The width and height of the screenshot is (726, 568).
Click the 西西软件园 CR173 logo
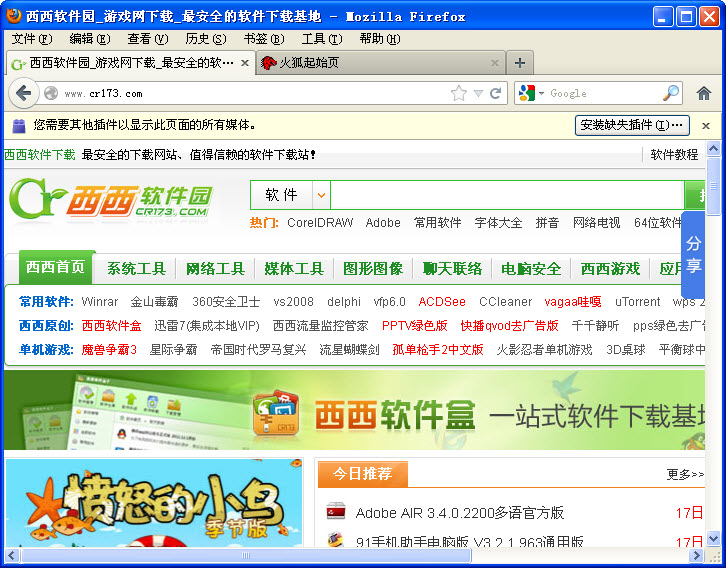pos(111,200)
